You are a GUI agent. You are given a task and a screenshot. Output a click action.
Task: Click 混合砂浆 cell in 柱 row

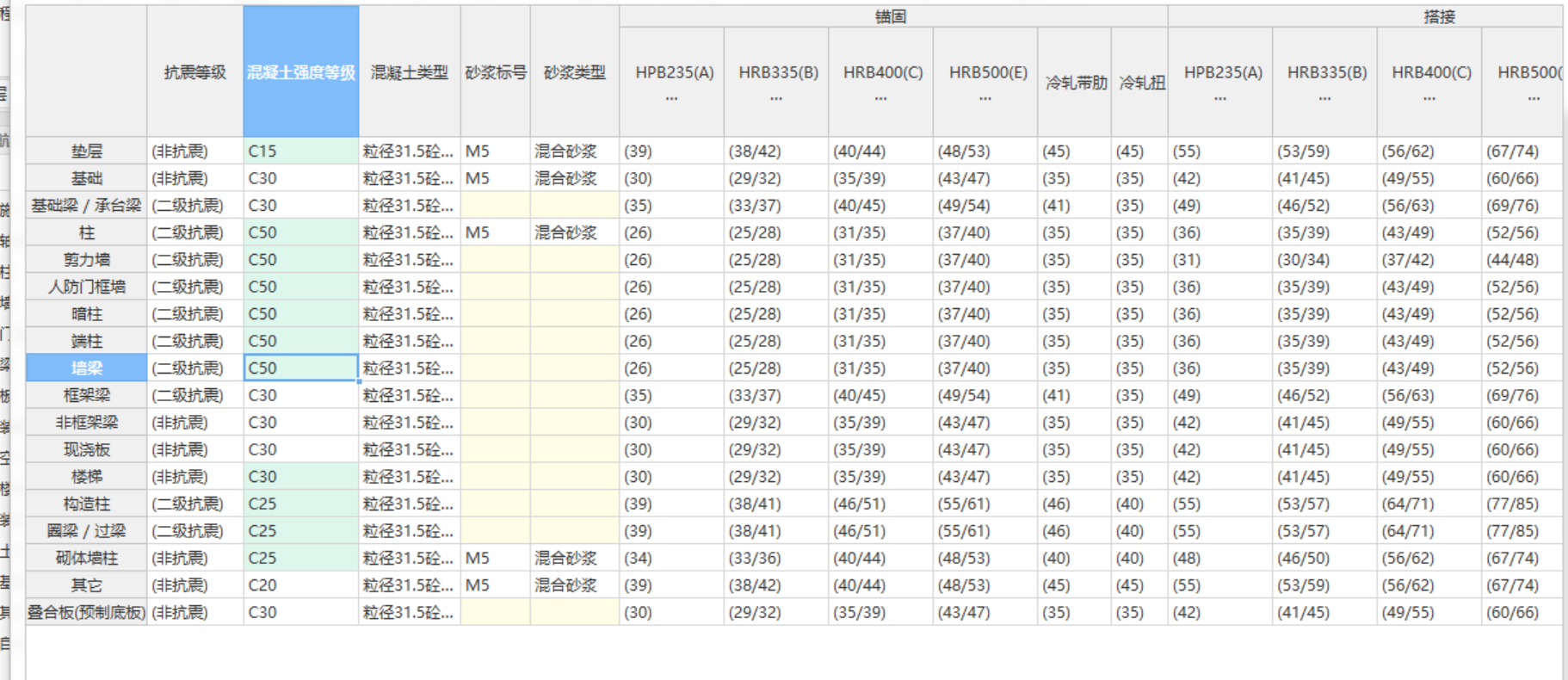pyautogui.click(x=575, y=232)
